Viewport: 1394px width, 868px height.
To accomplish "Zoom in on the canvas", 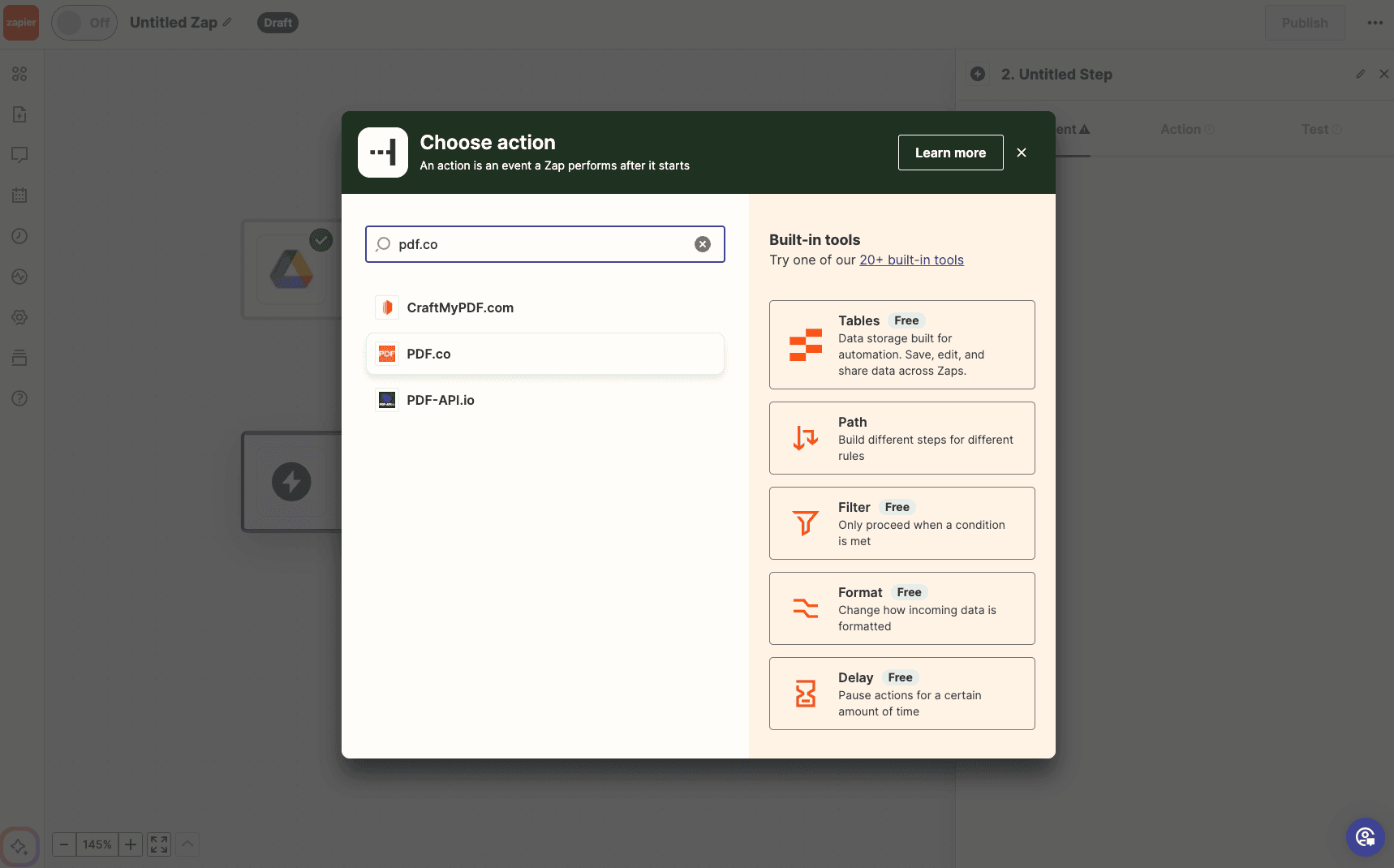I will (x=130, y=844).
